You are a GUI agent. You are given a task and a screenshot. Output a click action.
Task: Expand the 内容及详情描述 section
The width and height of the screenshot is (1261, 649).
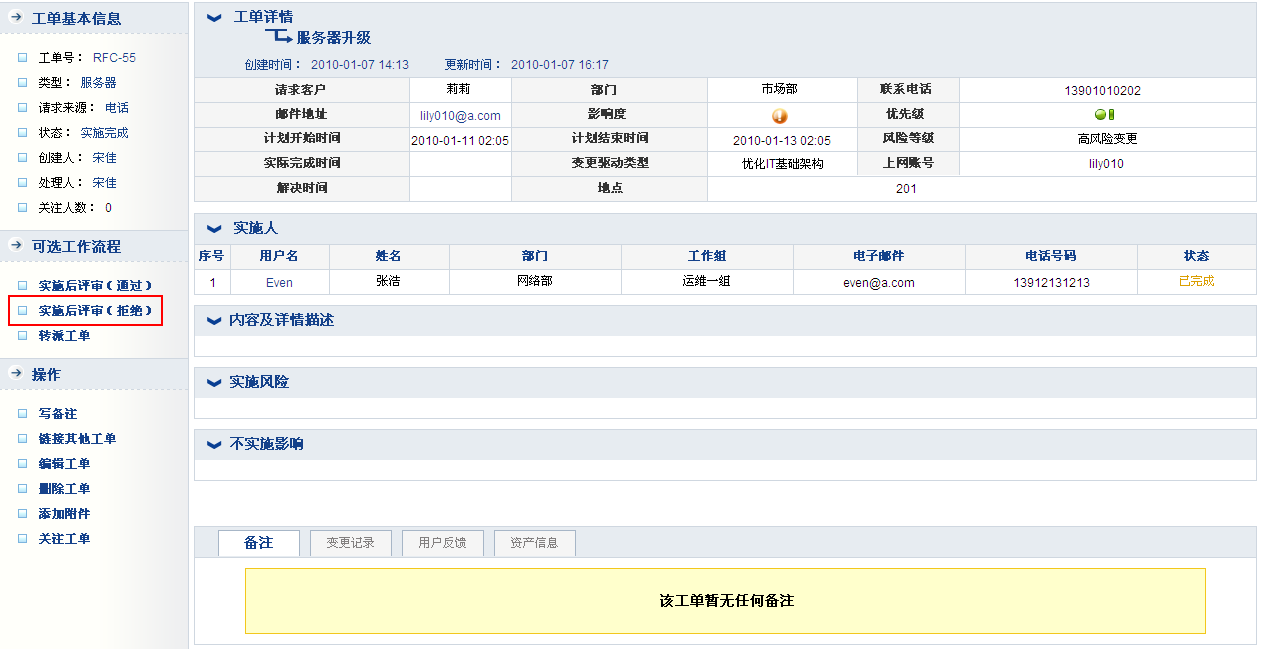[213, 321]
